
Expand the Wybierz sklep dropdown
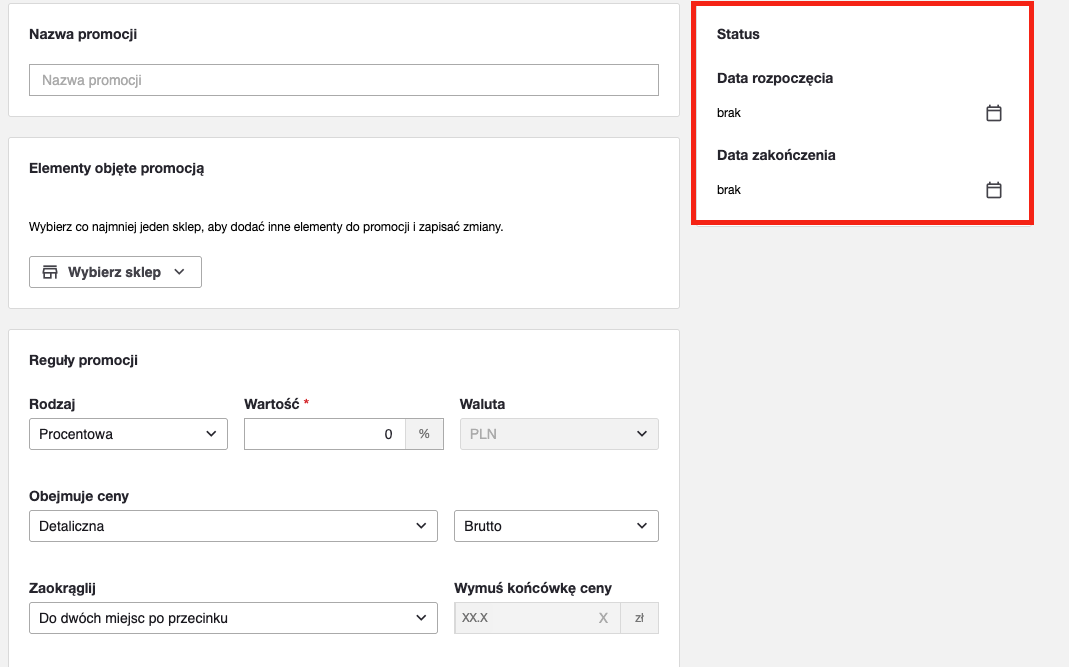click(115, 272)
